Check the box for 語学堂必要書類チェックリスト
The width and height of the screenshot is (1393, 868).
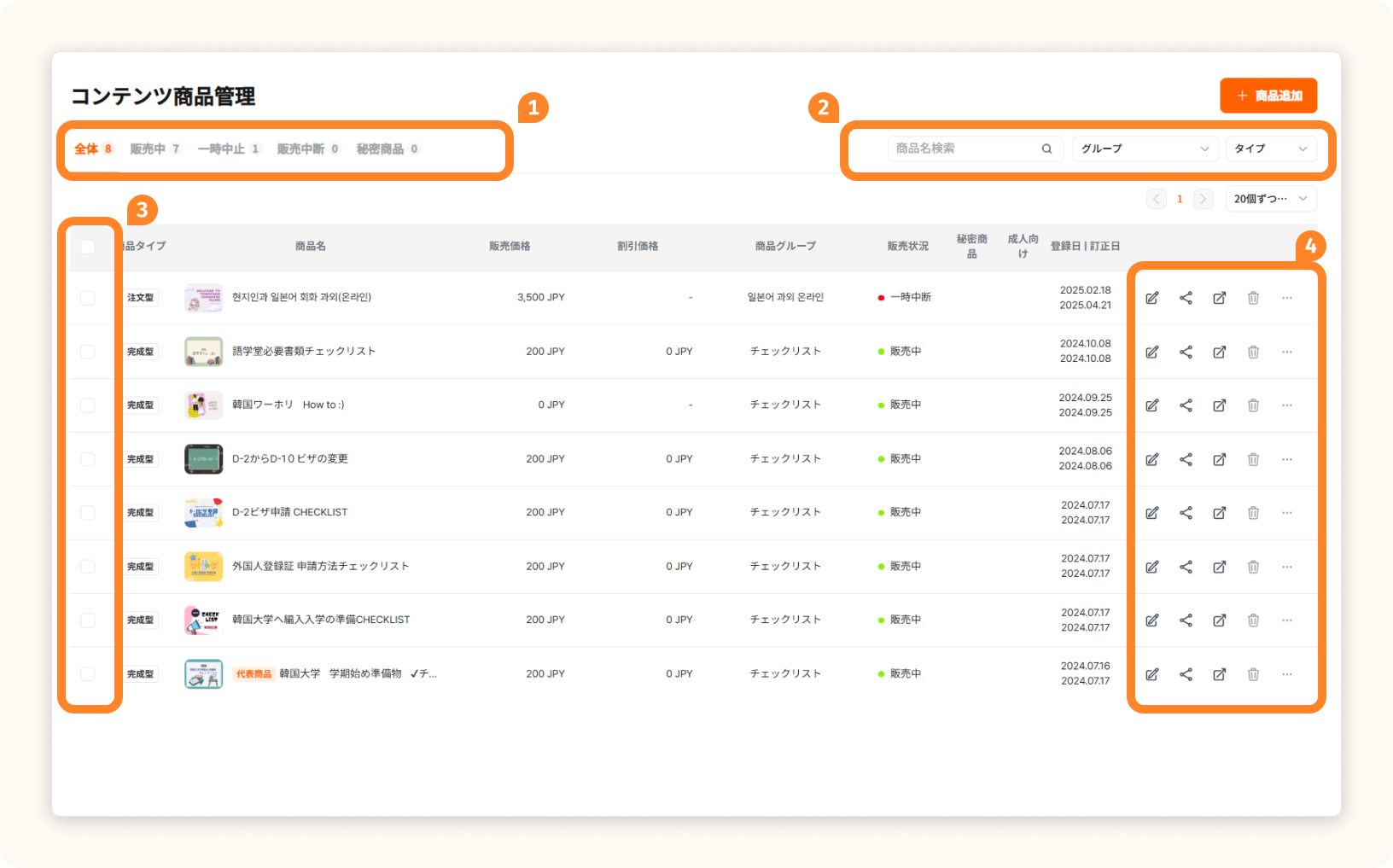[x=88, y=352]
